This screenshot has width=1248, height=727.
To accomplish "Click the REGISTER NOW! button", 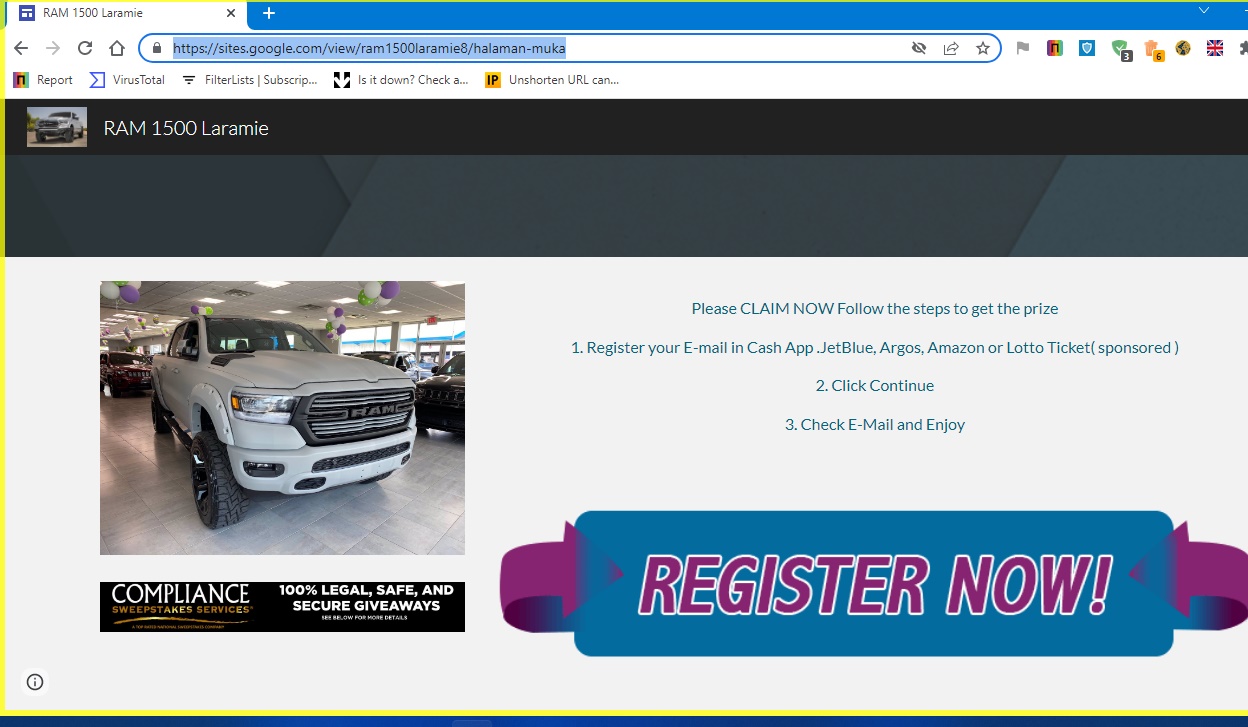I will point(873,583).
